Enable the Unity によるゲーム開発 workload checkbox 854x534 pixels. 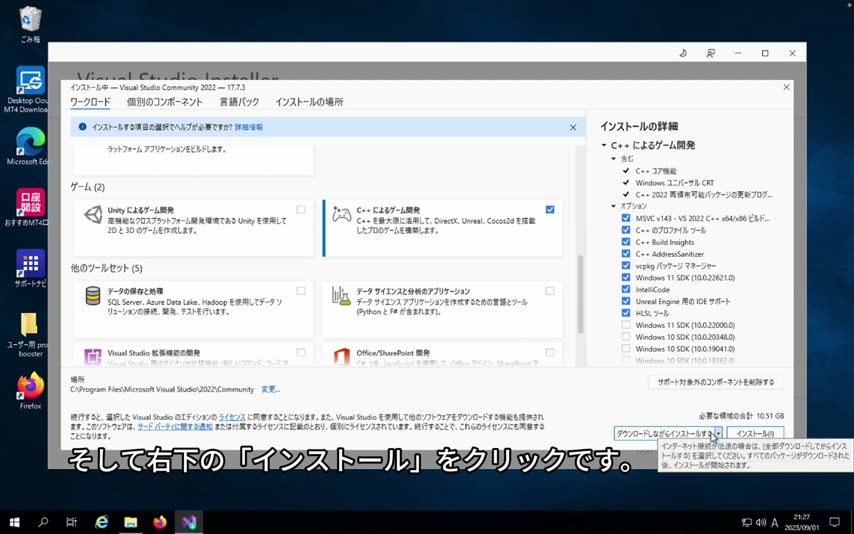[301, 210]
